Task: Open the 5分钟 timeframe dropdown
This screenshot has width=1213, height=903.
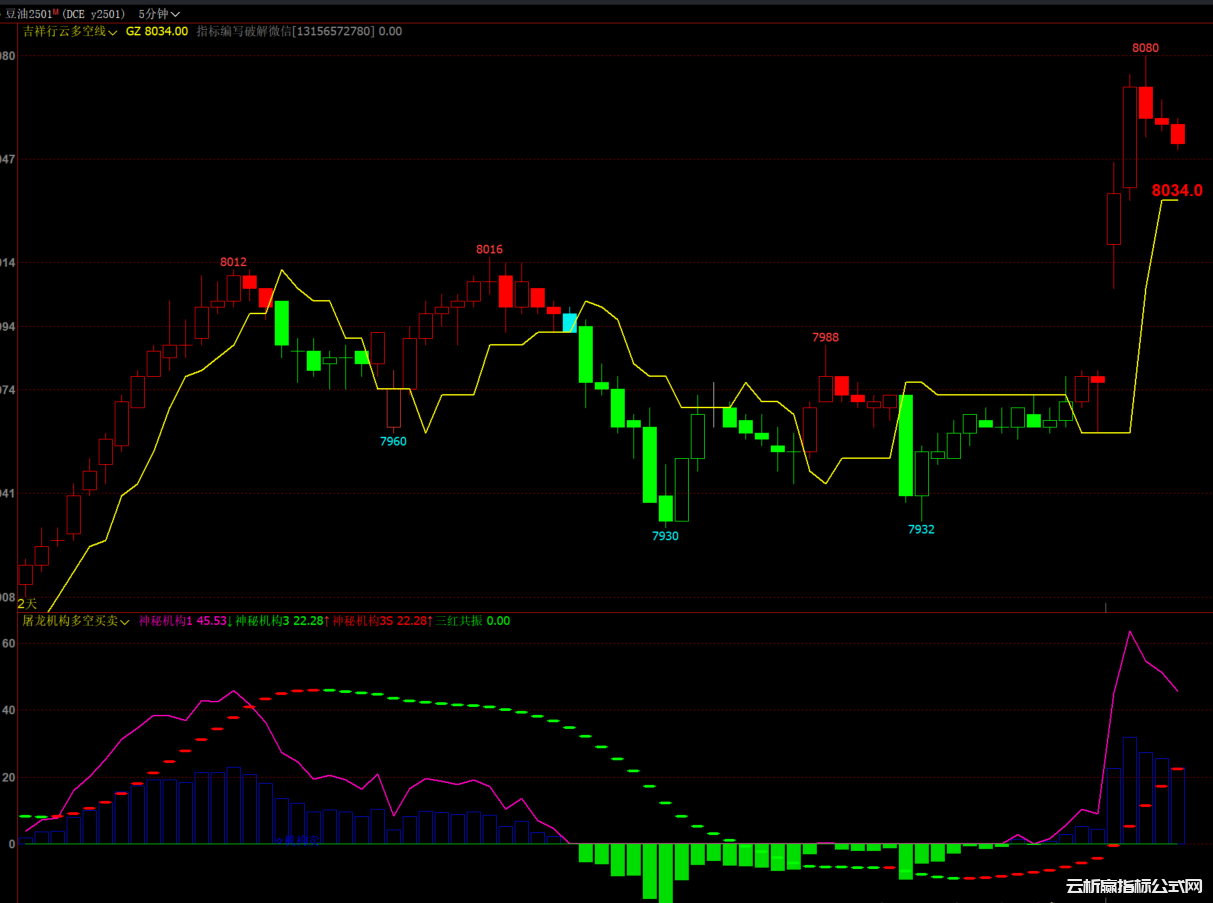Action: (160, 14)
